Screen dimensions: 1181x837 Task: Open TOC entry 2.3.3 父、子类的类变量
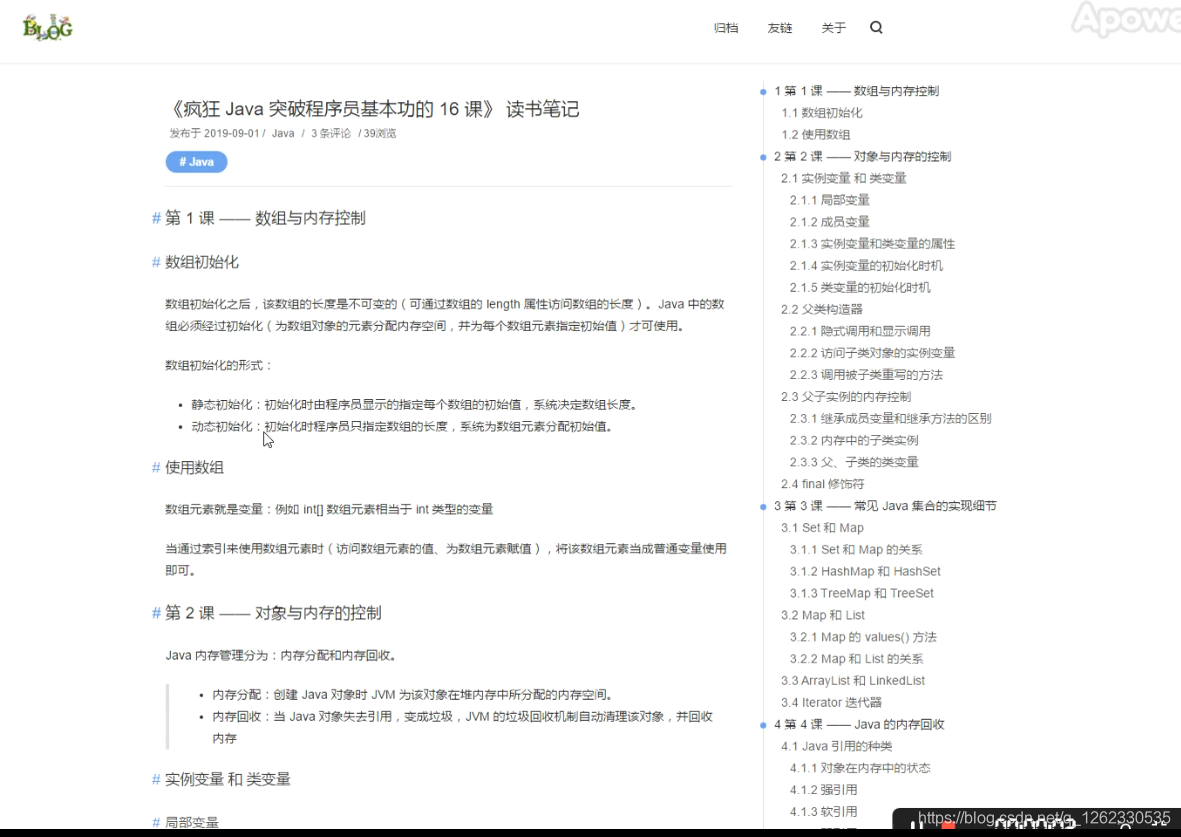854,463
